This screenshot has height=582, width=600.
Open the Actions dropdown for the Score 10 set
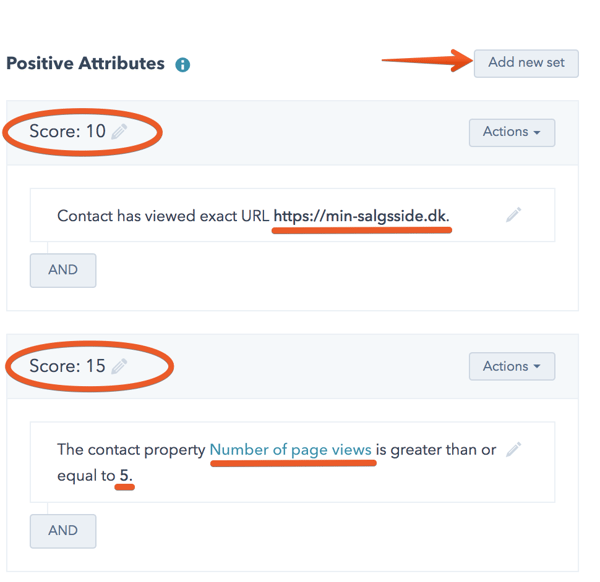pyautogui.click(x=511, y=132)
